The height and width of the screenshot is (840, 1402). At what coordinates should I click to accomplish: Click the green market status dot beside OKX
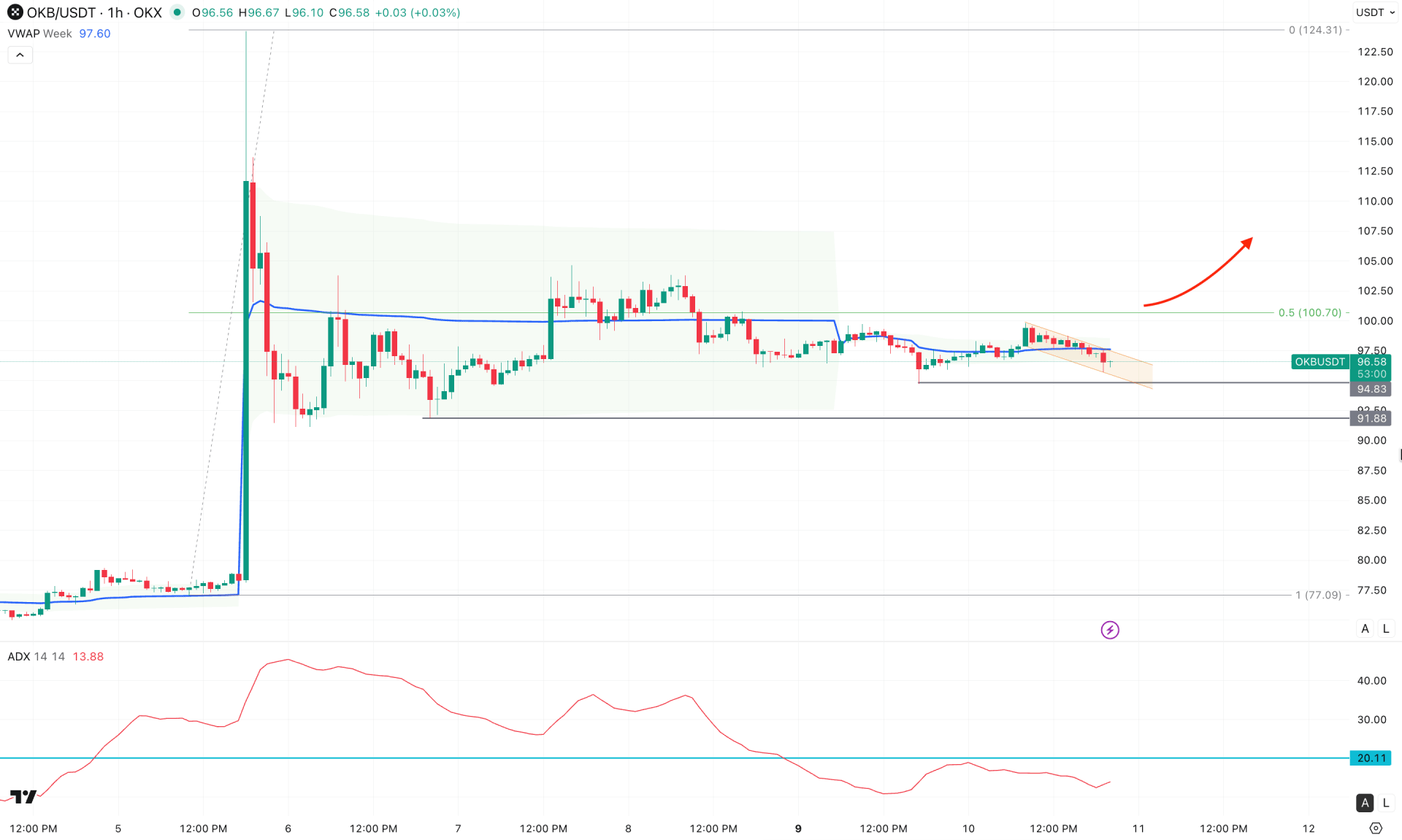(x=176, y=12)
